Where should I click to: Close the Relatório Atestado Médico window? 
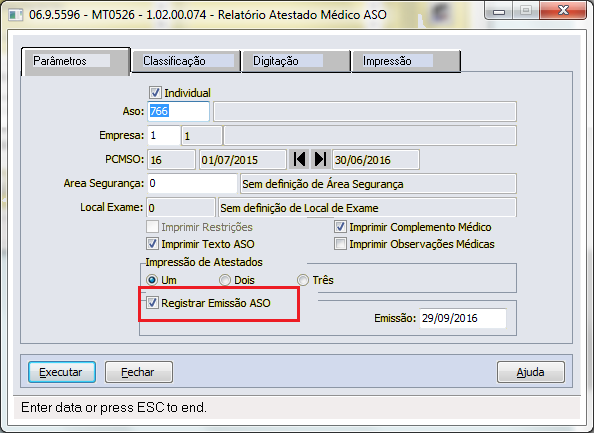pyautogui.click(x=563, y=11)
